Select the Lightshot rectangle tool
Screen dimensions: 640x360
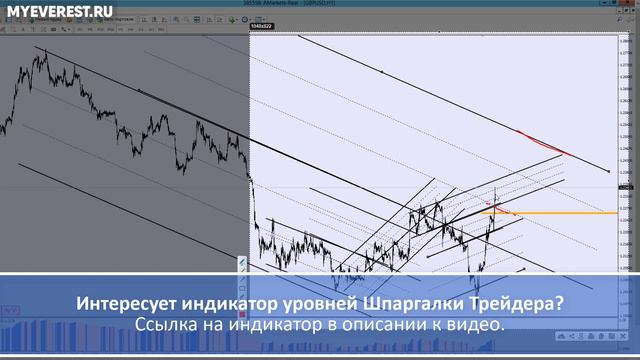click(242, 288)
